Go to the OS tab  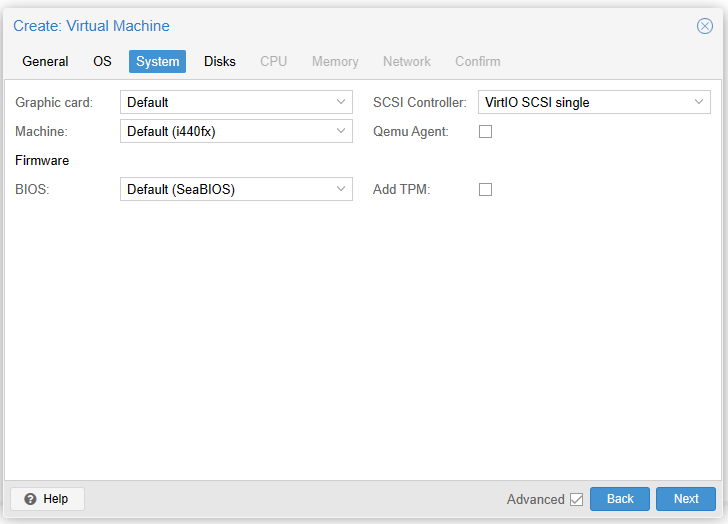point(102,61)
